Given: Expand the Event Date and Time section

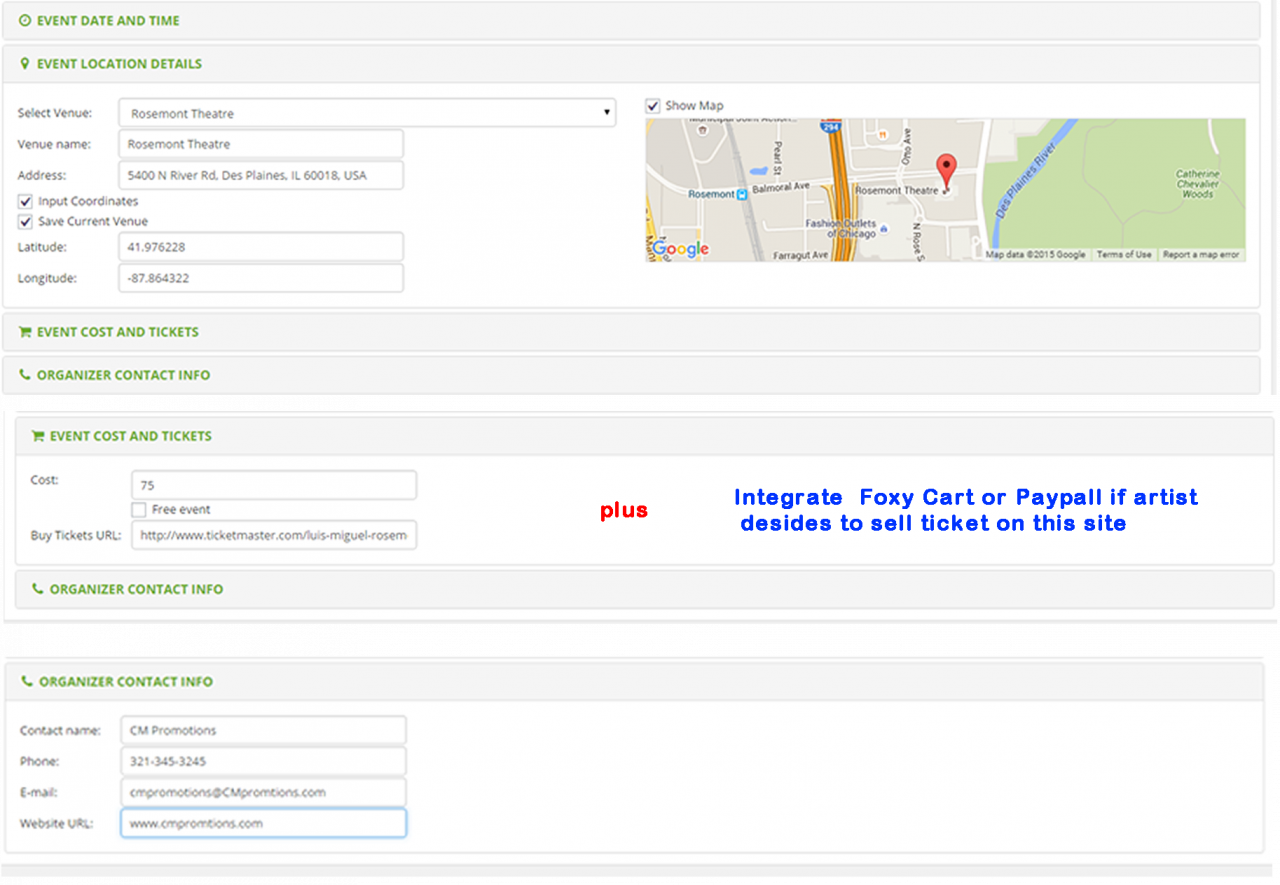Looking at the screenshot, I should click(108, 20).
